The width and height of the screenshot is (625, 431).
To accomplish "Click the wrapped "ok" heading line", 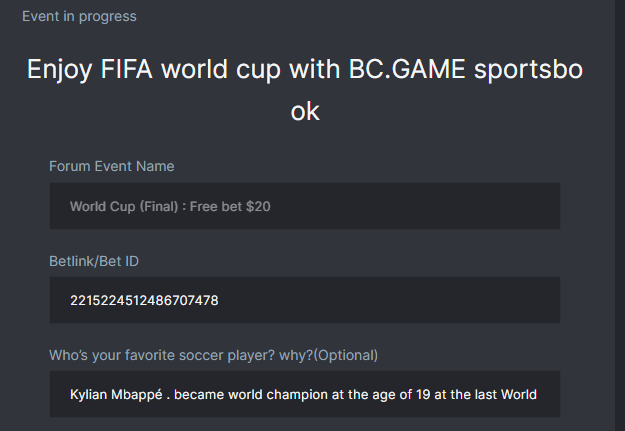I will pyautogui.click(x=305, y=111).
